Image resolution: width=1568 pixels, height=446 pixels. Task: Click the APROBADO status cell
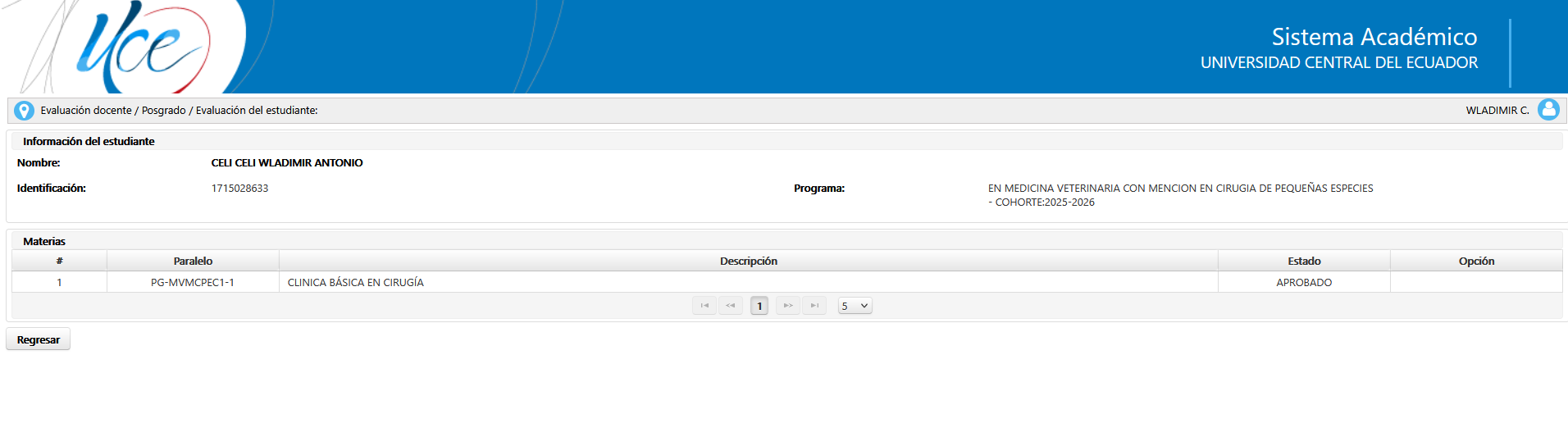click(1304, 282)
